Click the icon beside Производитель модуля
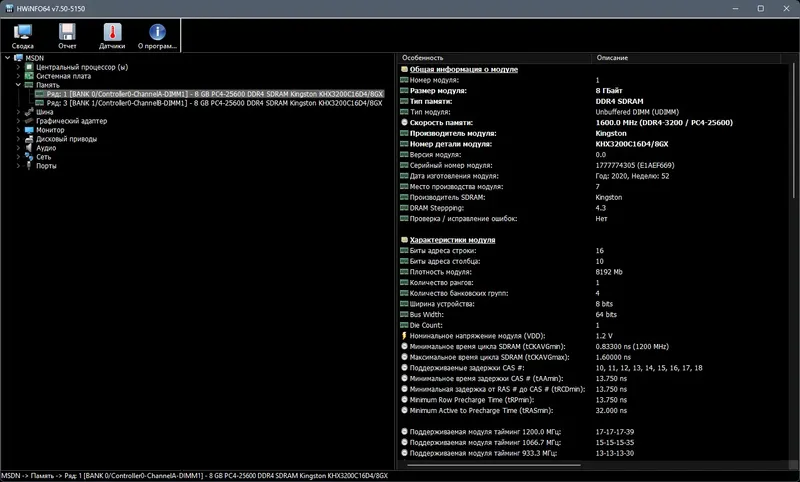The image size is (800, 482). (x=404, y=133)
